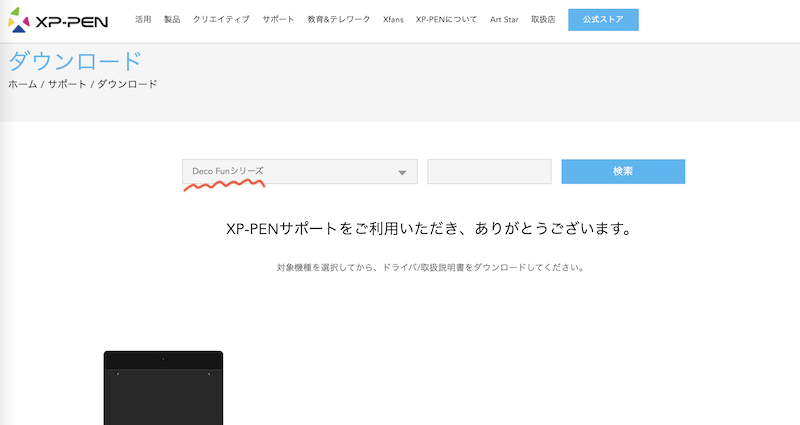The width and height of the screenshot is (800, 425).
Task: Select クリエイティブ in the top navigation
Action: [x=221, y=20]
